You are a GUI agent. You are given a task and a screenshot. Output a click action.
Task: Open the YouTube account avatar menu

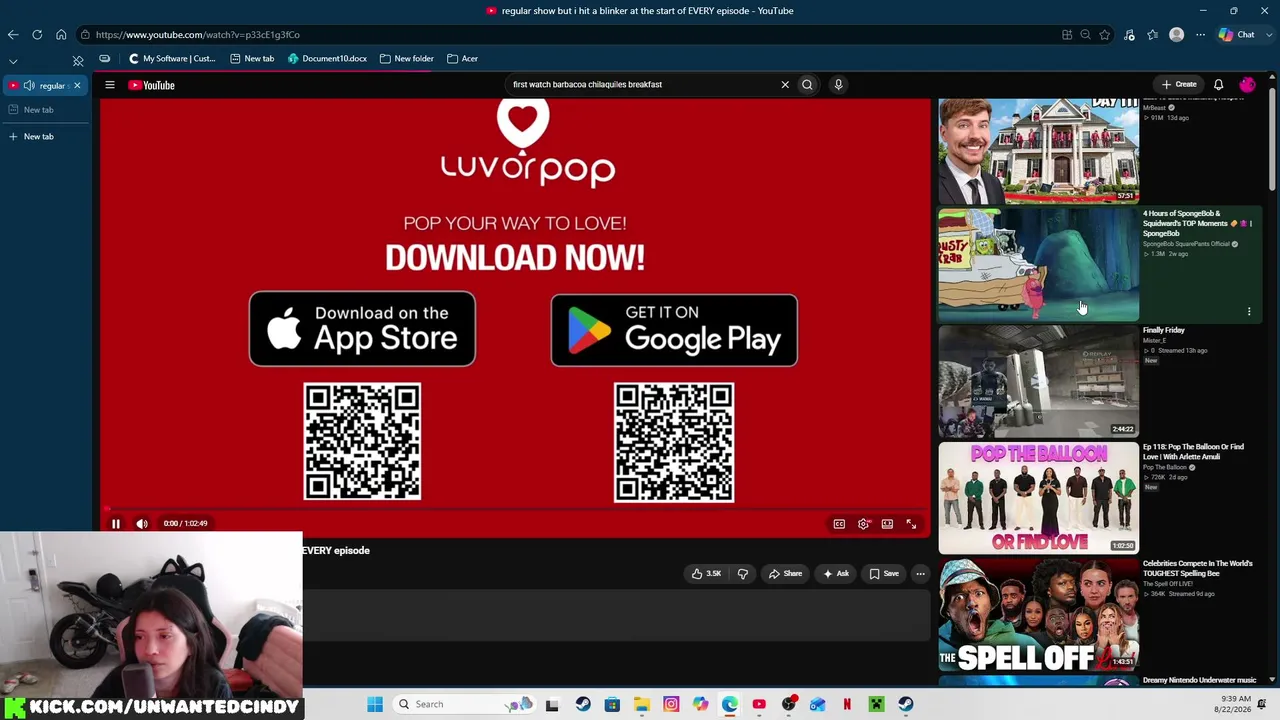coord(1247,85)
